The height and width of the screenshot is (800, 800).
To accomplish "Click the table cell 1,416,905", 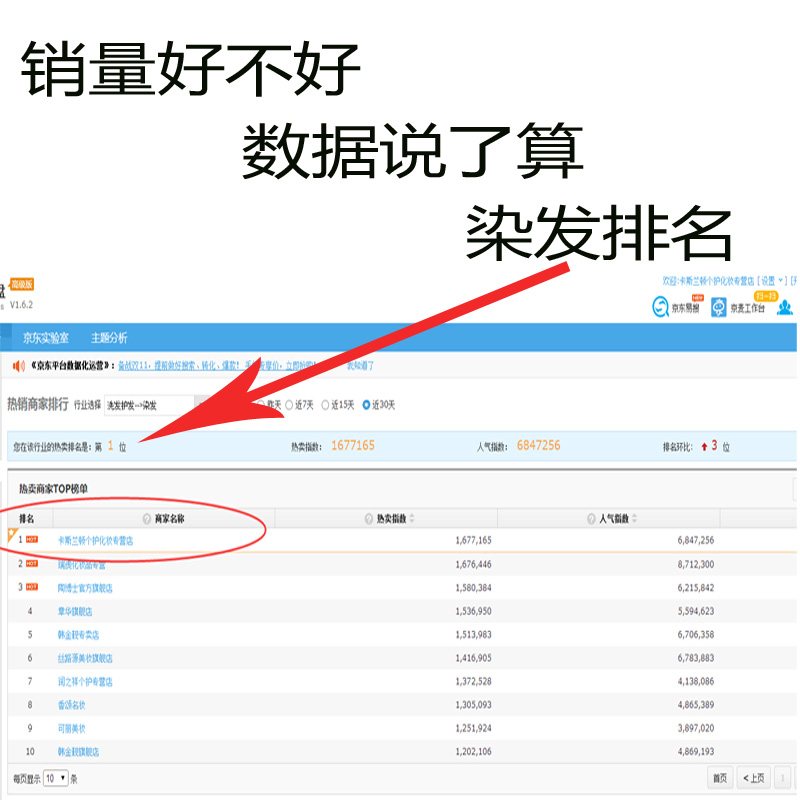I will 473,658.
